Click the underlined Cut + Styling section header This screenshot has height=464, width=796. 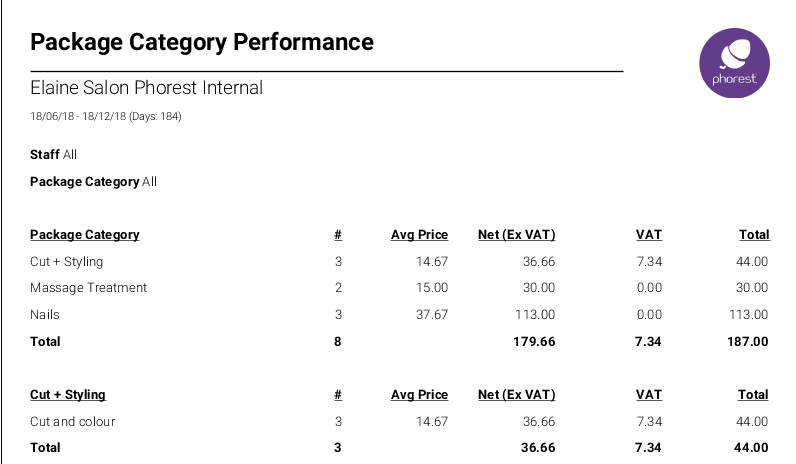pyautogui.click(x=68, y=395)
